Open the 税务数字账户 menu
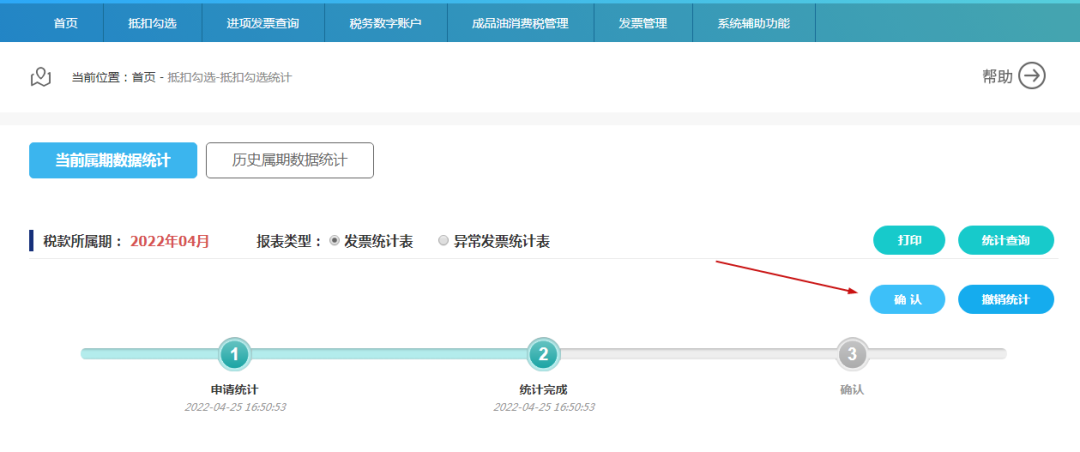 [385, 23]
